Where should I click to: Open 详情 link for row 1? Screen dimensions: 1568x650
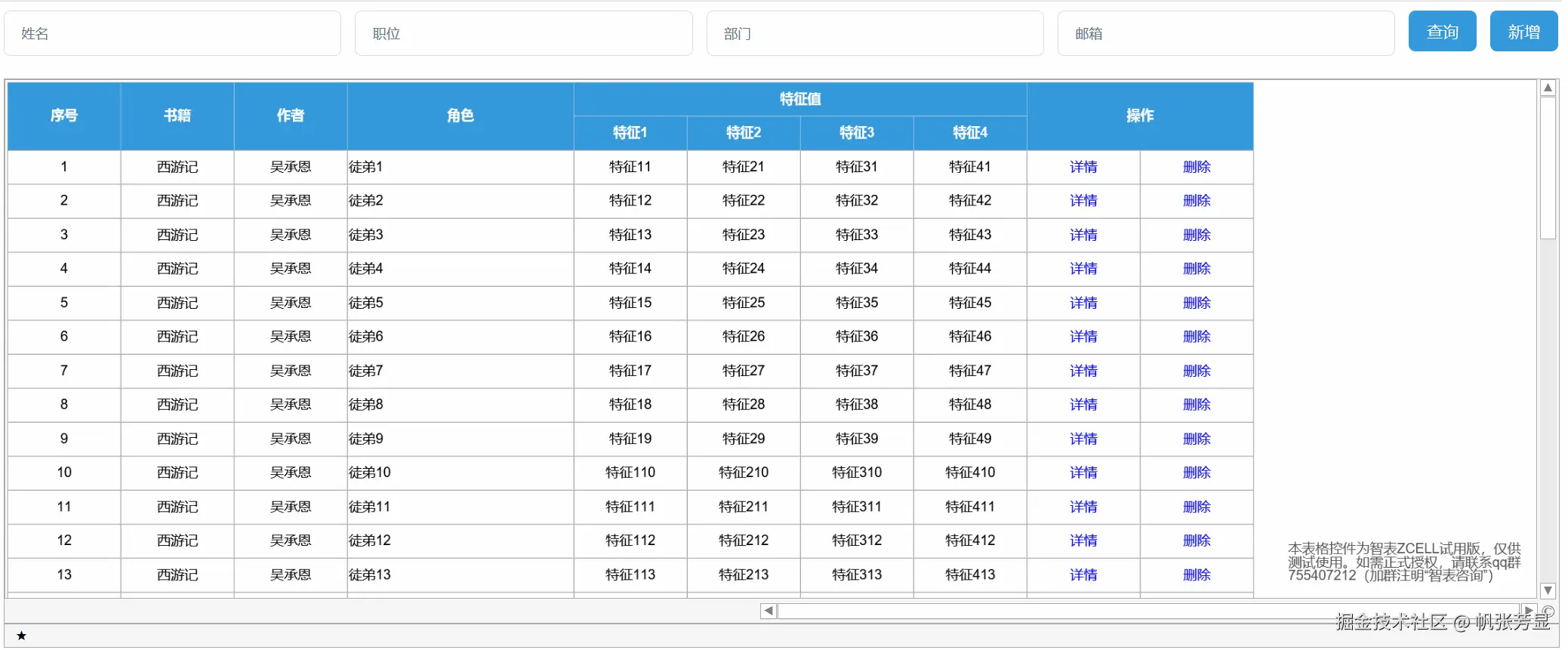click(1083, 167)
